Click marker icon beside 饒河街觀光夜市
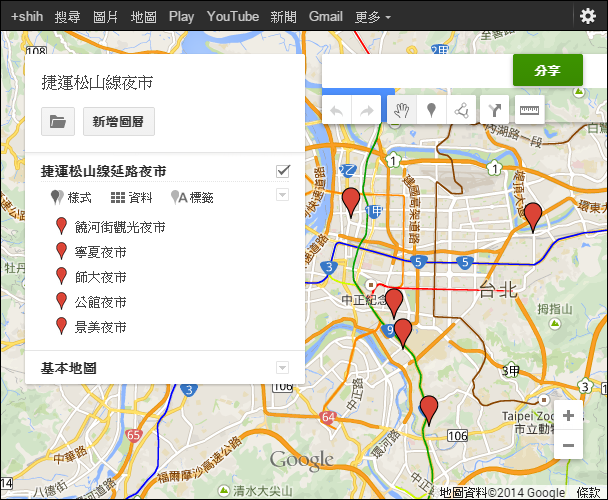The image size is (608, 500). [x=61, y=226]
